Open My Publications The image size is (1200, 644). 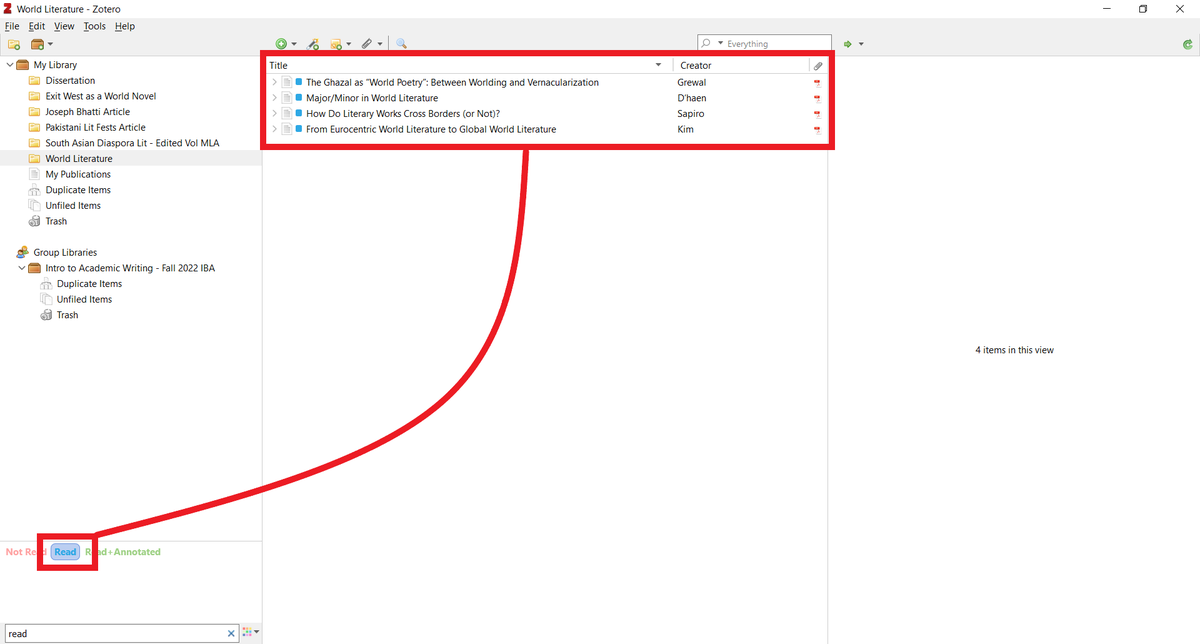tap(78, 174)
